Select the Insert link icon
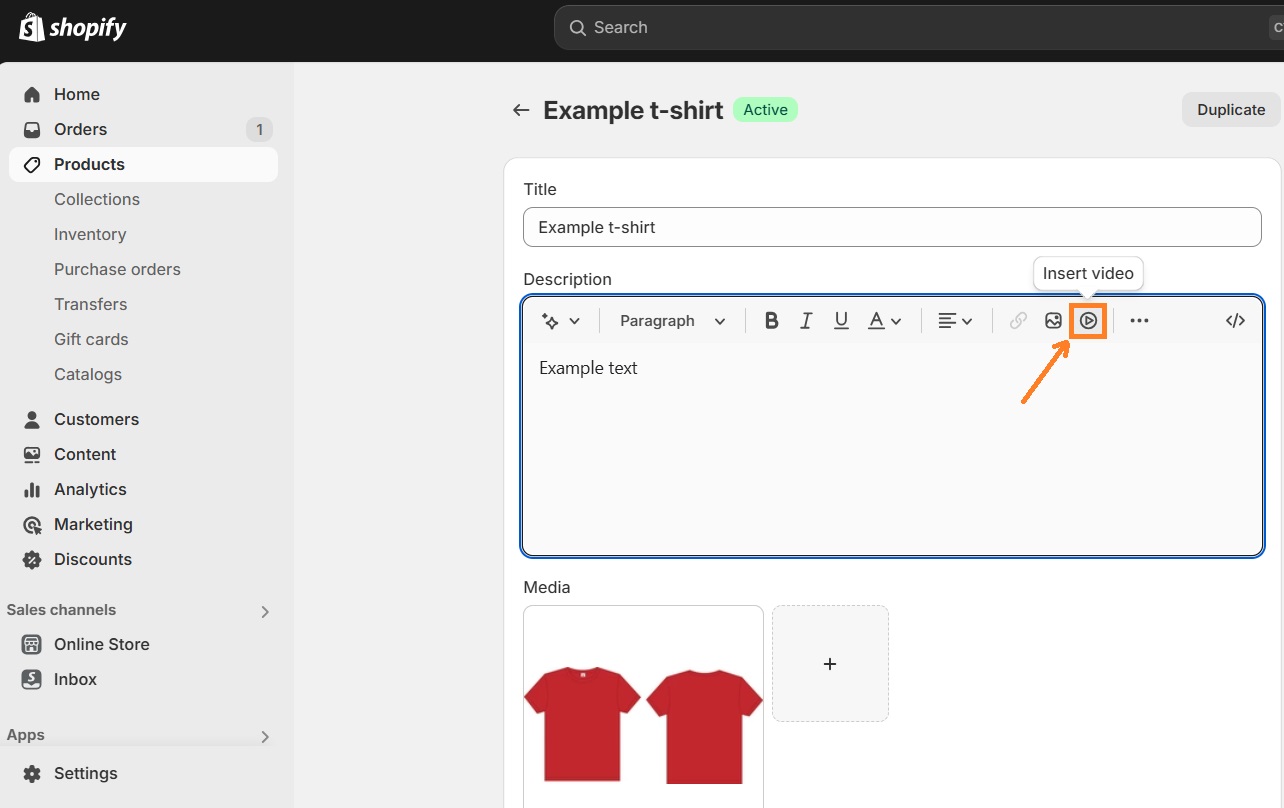The image size is (1284, 808). (1018, 320)
